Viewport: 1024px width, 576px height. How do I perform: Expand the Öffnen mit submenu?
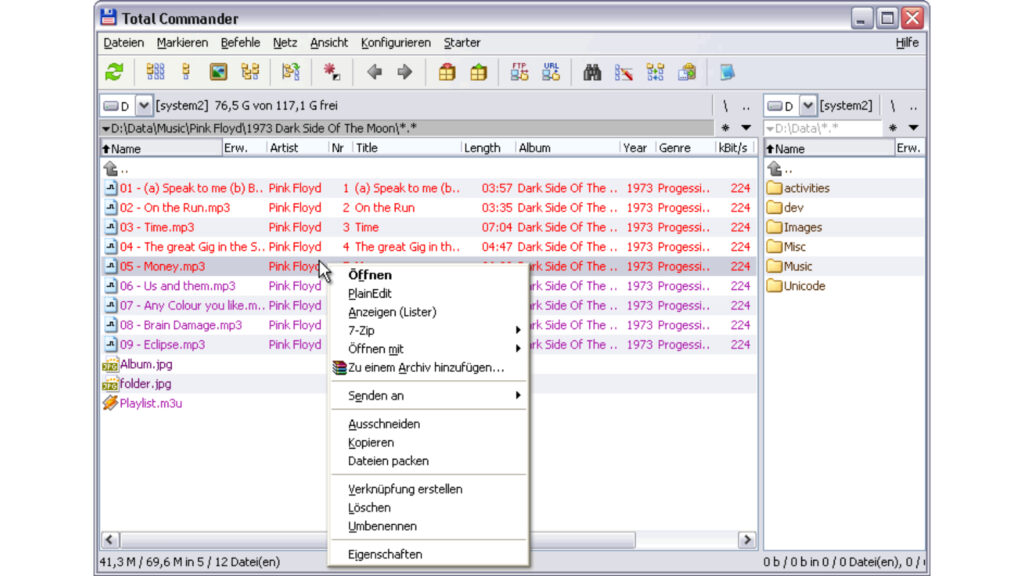428,349
